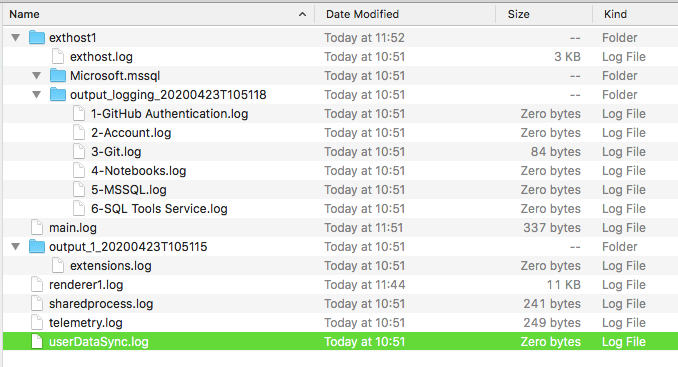This screenshot has height=367, width=678.
Task: Click 'Today at 11:52' date of exthost1
Action: tap(365, 38)
